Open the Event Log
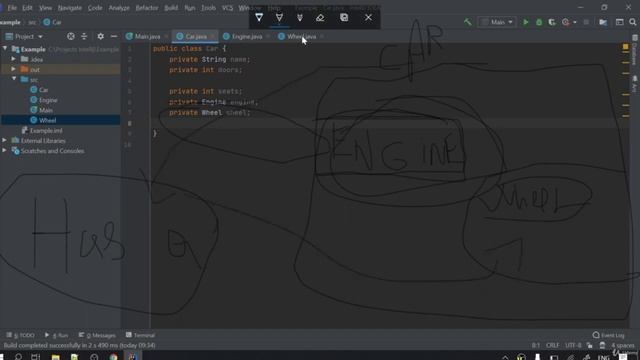 [609, 335]
